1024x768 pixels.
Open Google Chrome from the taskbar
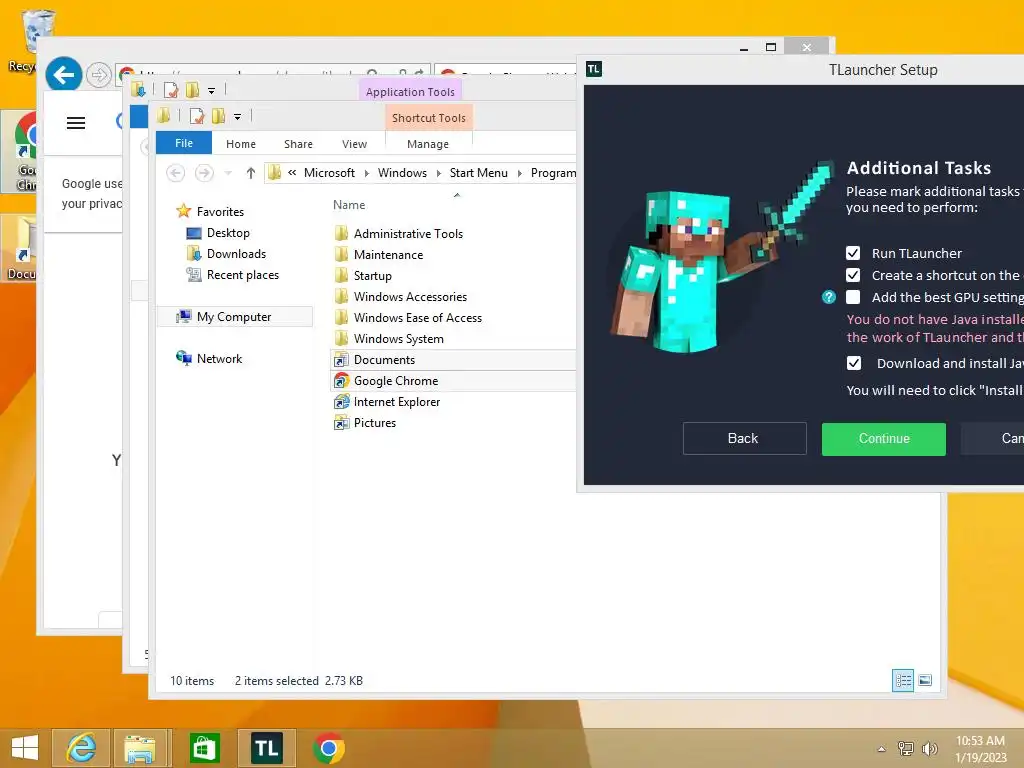(328, 748)
